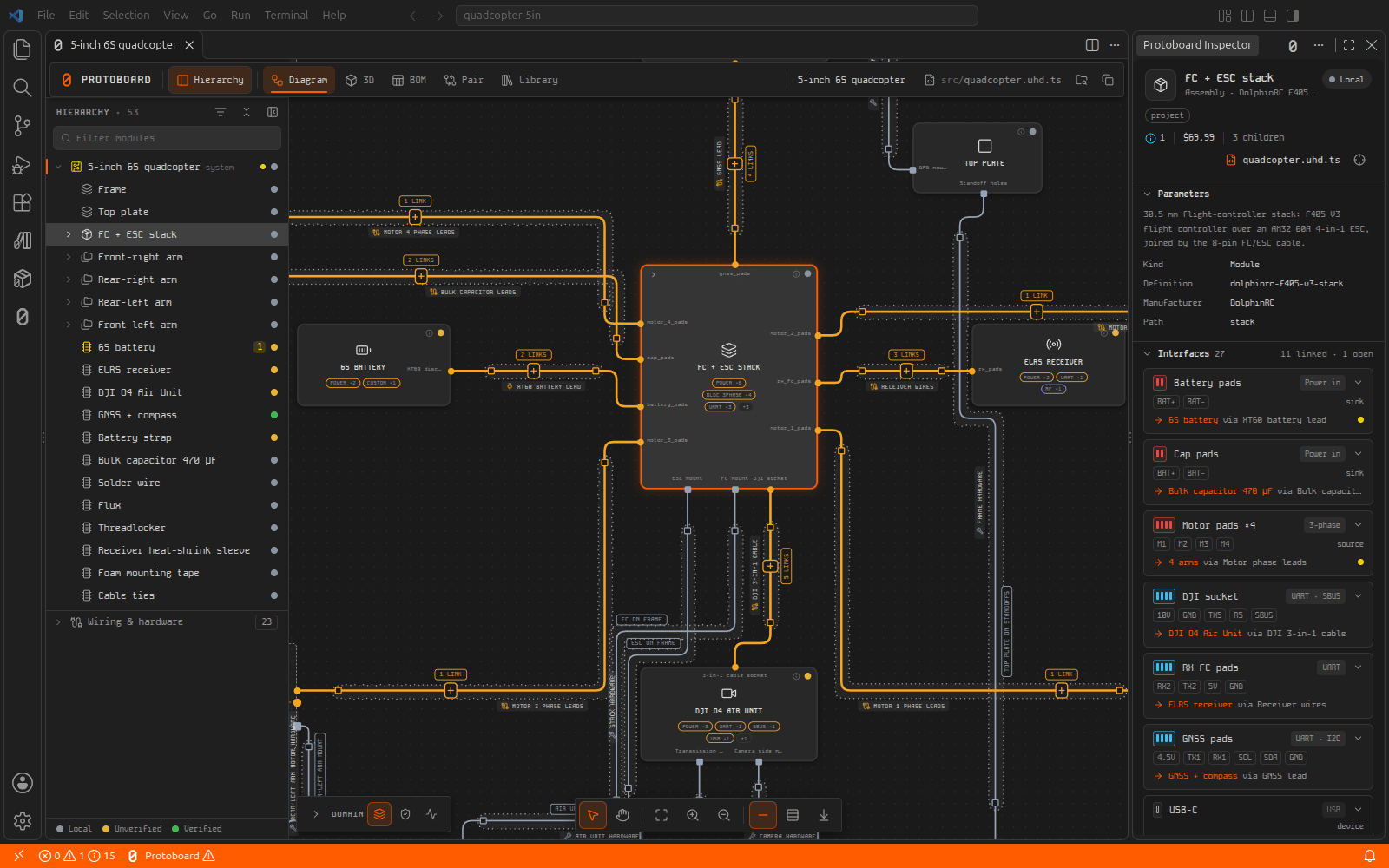The width and height of the screenshot is (1389, 868).
Task: Open Source Control in activity bar
Action: (x=23, y=126)
